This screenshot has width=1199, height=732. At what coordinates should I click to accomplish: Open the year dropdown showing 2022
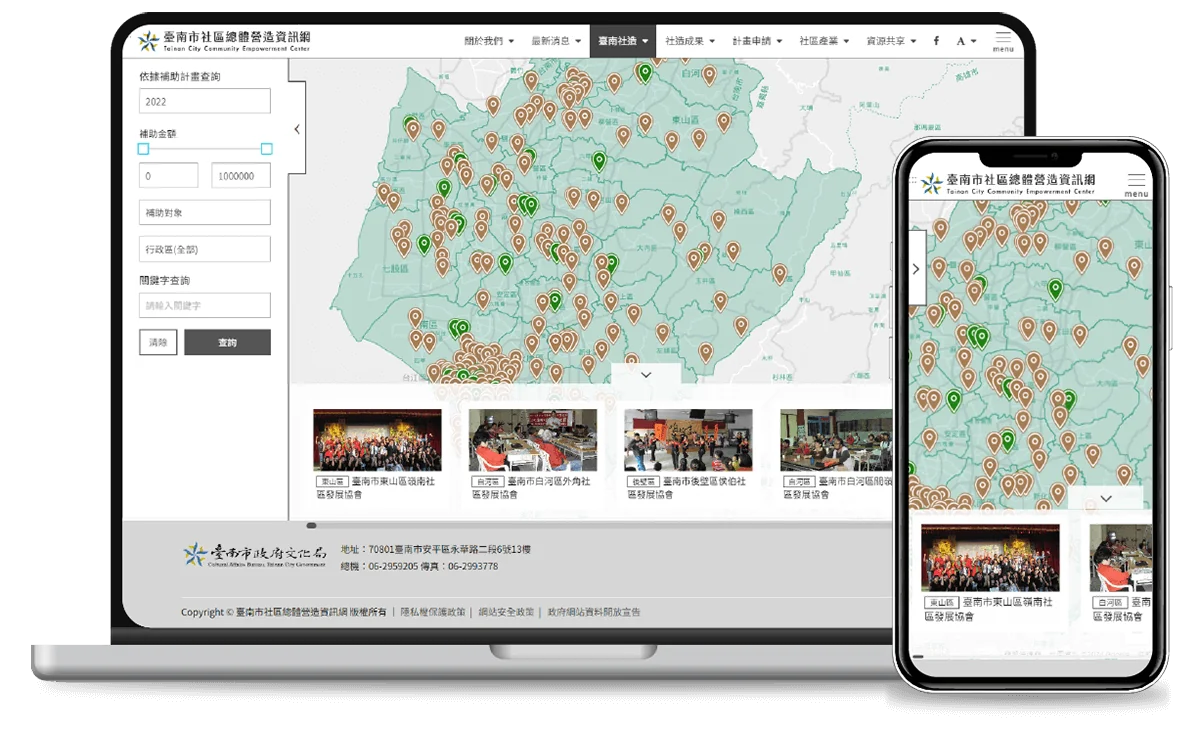point(205,101)
